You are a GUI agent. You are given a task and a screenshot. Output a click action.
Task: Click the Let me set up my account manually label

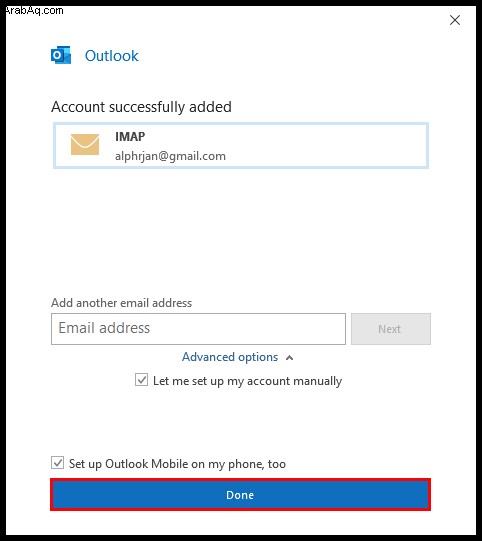[247, 381]
